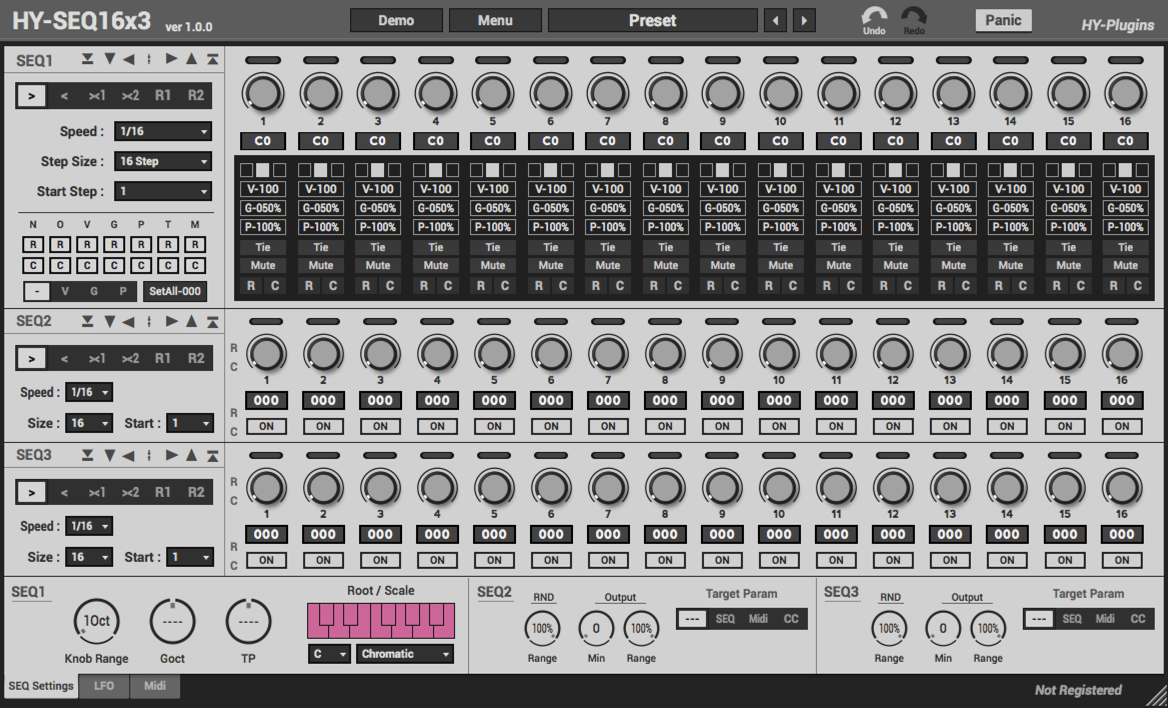Mute step 1 in SEQ1
The image size is (1168, 708).
(x=263, y=265)
